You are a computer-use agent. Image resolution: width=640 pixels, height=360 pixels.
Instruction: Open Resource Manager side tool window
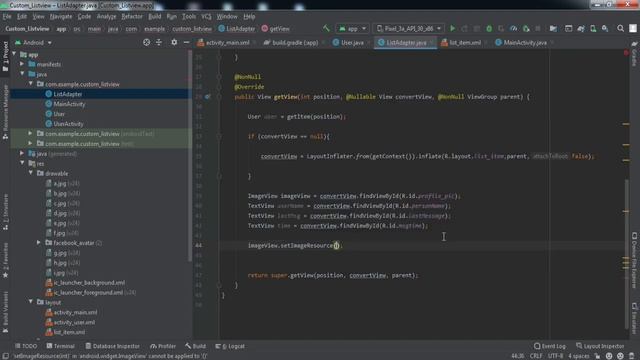pos(5,112)
